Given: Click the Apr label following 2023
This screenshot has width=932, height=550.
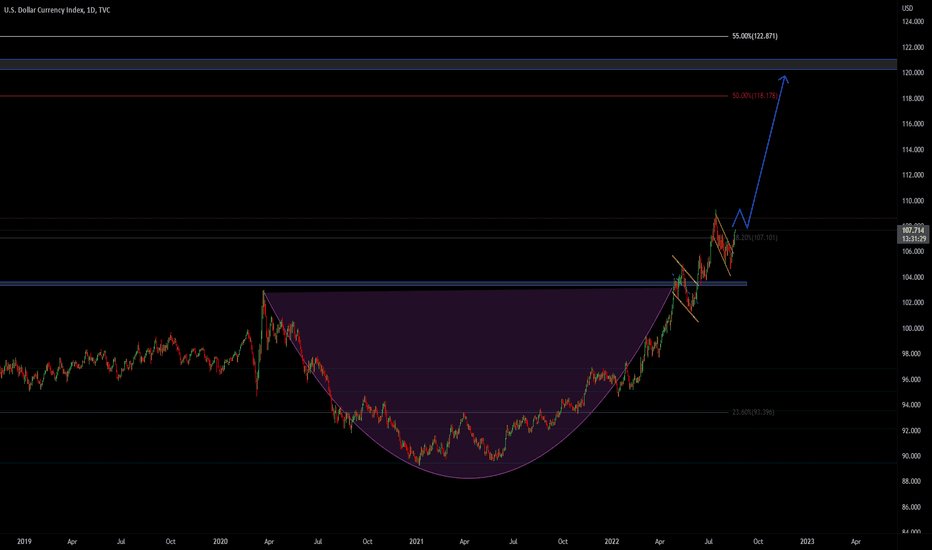Looking at the screenshot, I should [856, 542].
